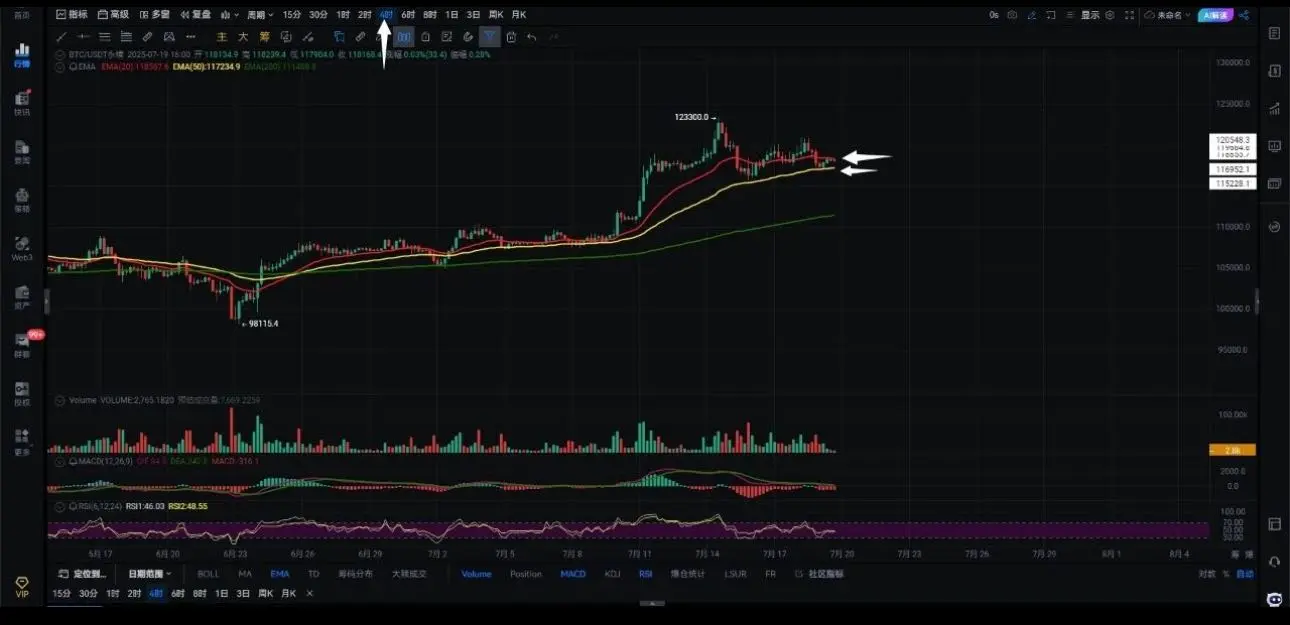Open customer service headset icon
1290x625 pixels.
pos(1274,562)
